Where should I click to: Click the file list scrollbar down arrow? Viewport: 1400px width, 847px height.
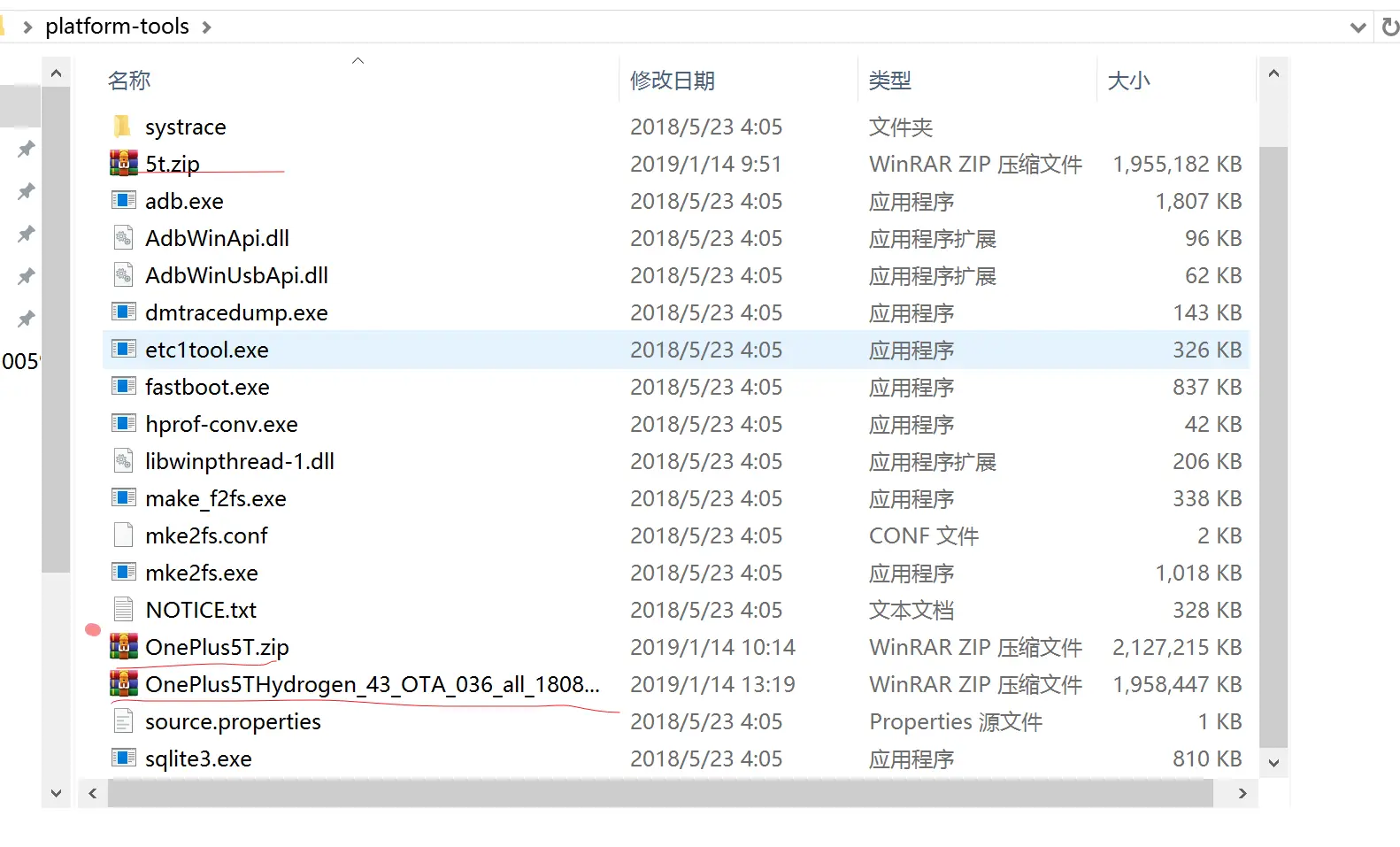tap(1273, 763)
